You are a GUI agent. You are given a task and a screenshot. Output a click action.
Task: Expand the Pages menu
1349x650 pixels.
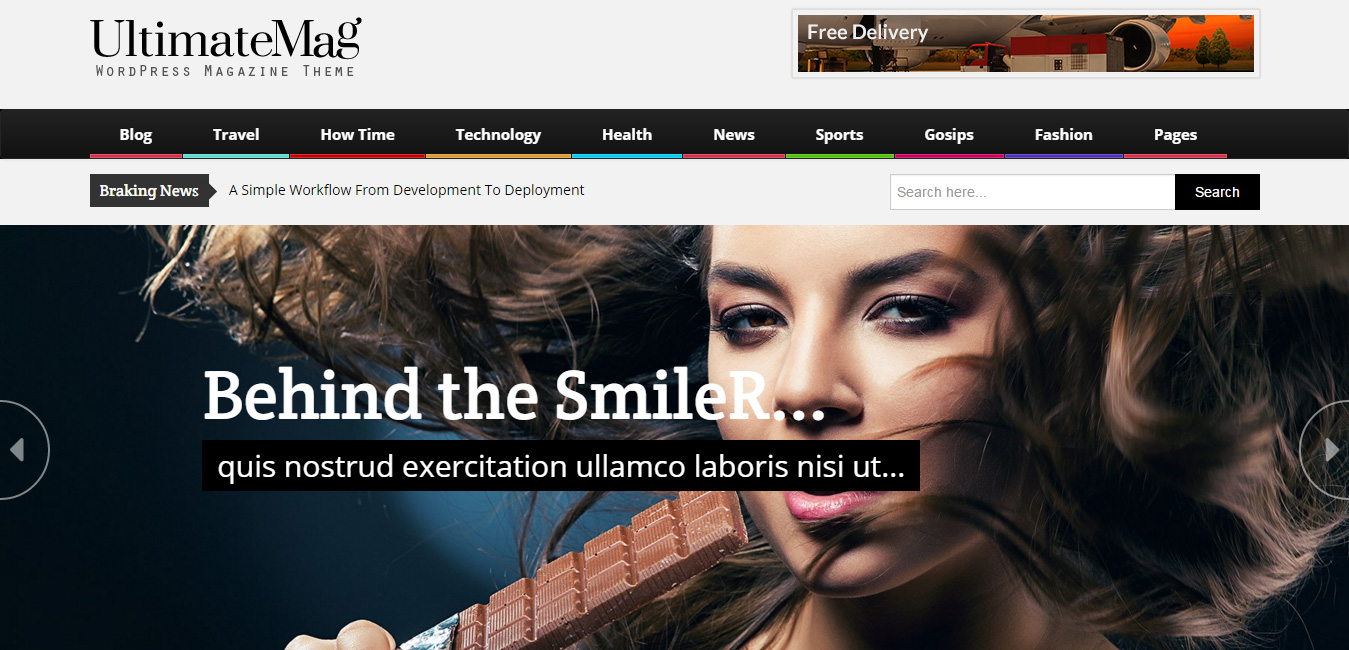(1175, 134)
